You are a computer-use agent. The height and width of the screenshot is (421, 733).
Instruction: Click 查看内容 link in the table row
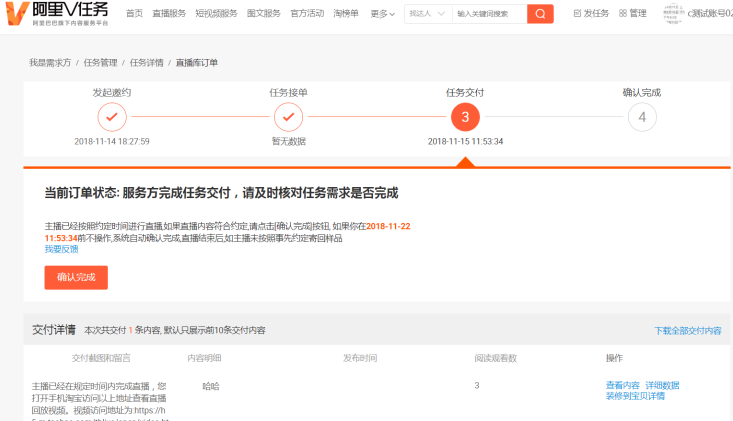point(623,385)
